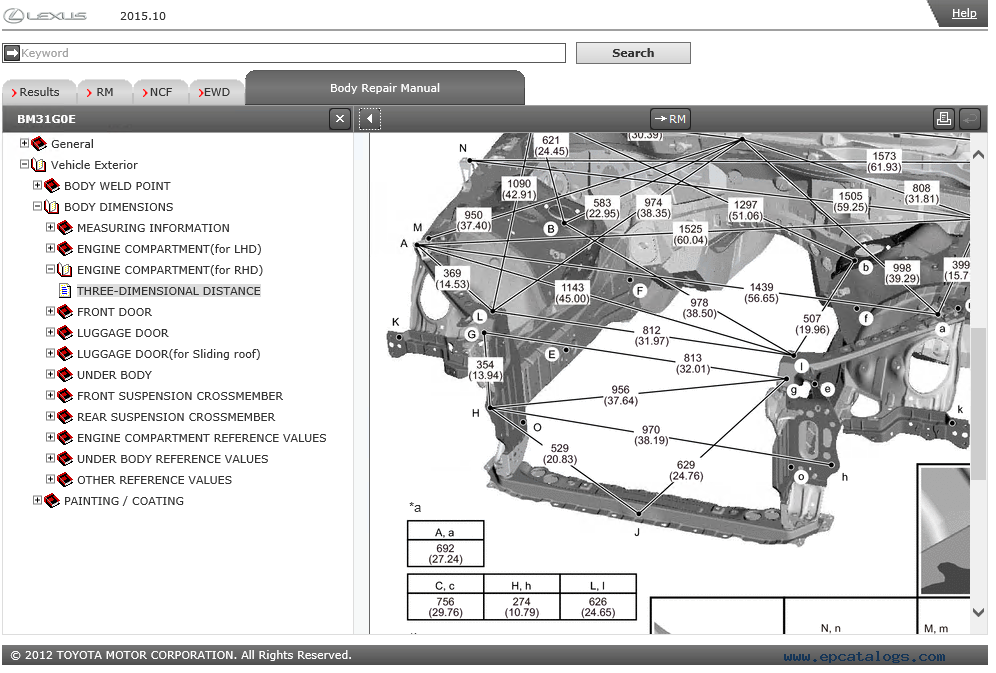996x673 pixels.
Task: Click the arrow icon left of Keyword field
Action: click(x=11, y=53)
